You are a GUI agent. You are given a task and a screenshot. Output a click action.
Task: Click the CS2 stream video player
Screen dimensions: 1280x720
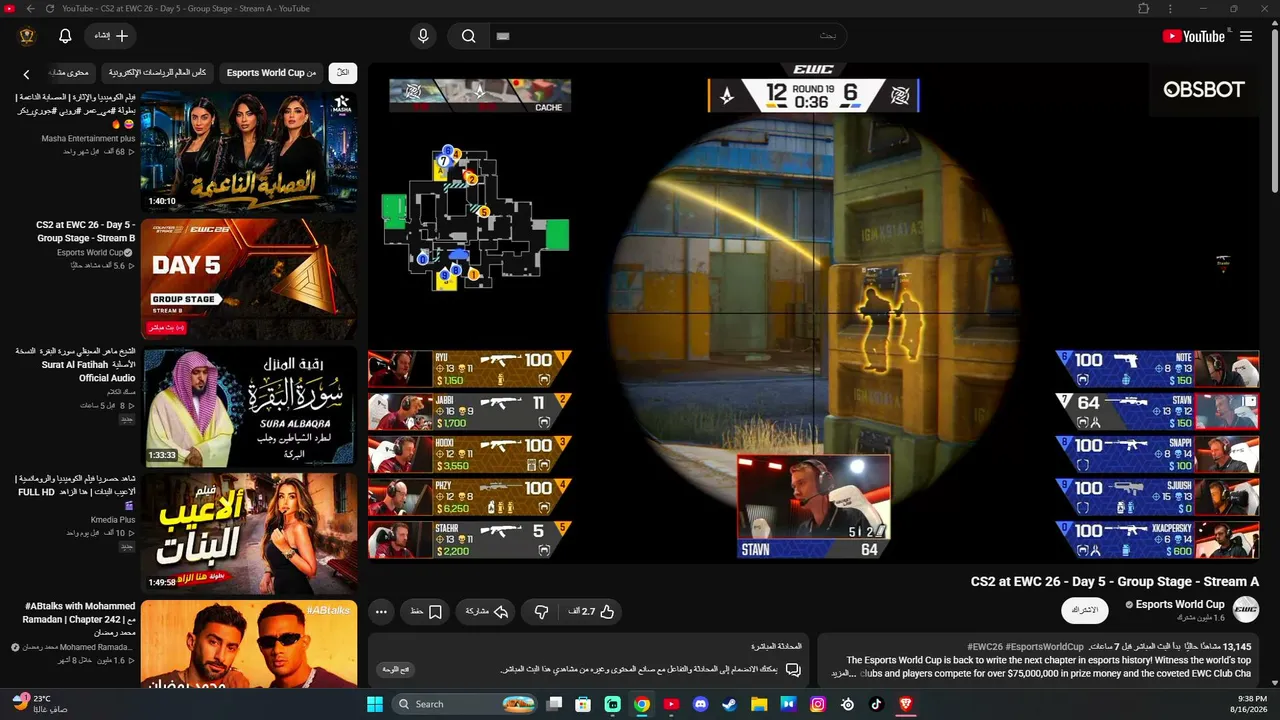pos(814,312)
